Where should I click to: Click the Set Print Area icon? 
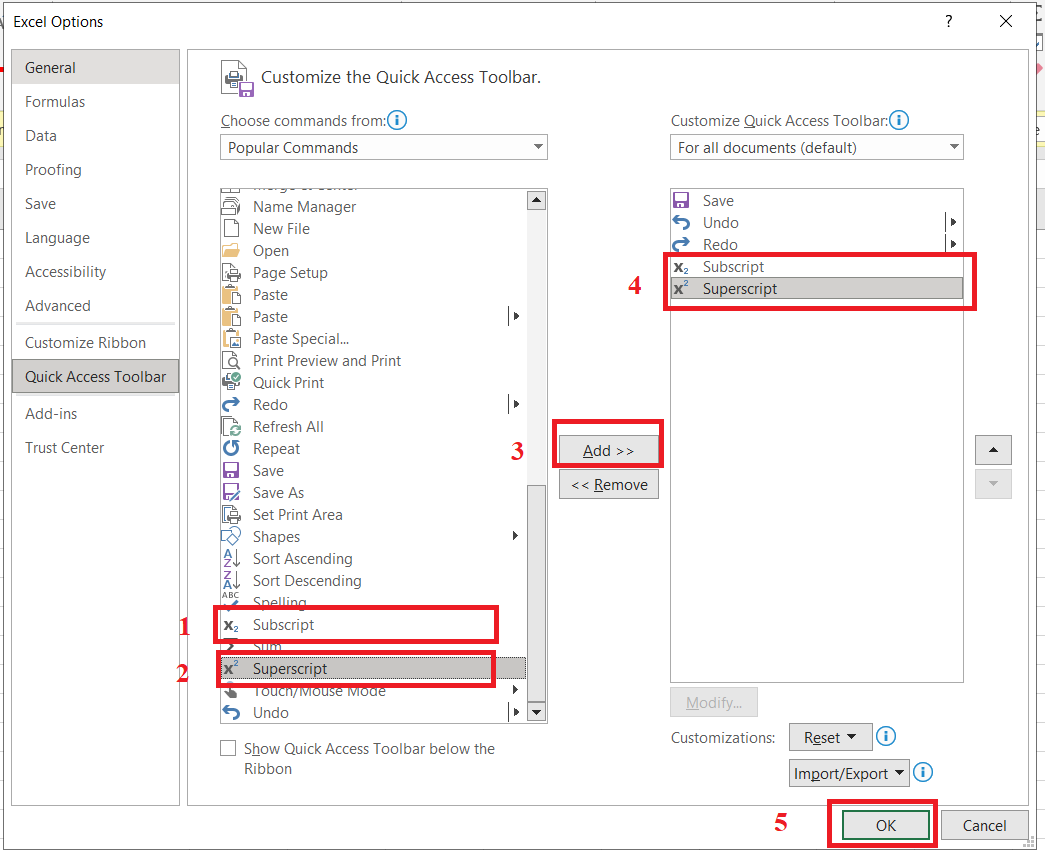point(231,515)
